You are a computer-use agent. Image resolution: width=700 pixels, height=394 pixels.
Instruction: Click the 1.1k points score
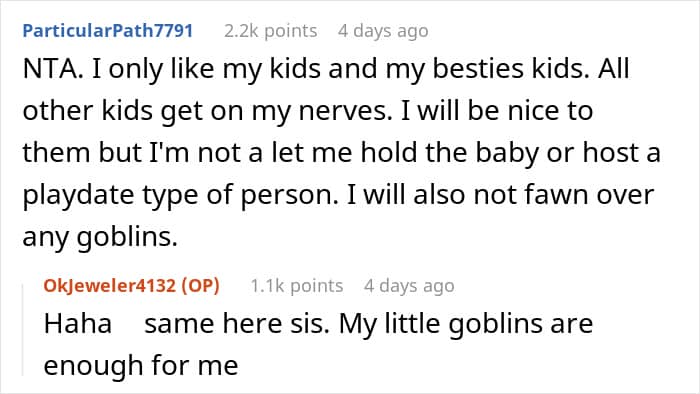(296, 286)
